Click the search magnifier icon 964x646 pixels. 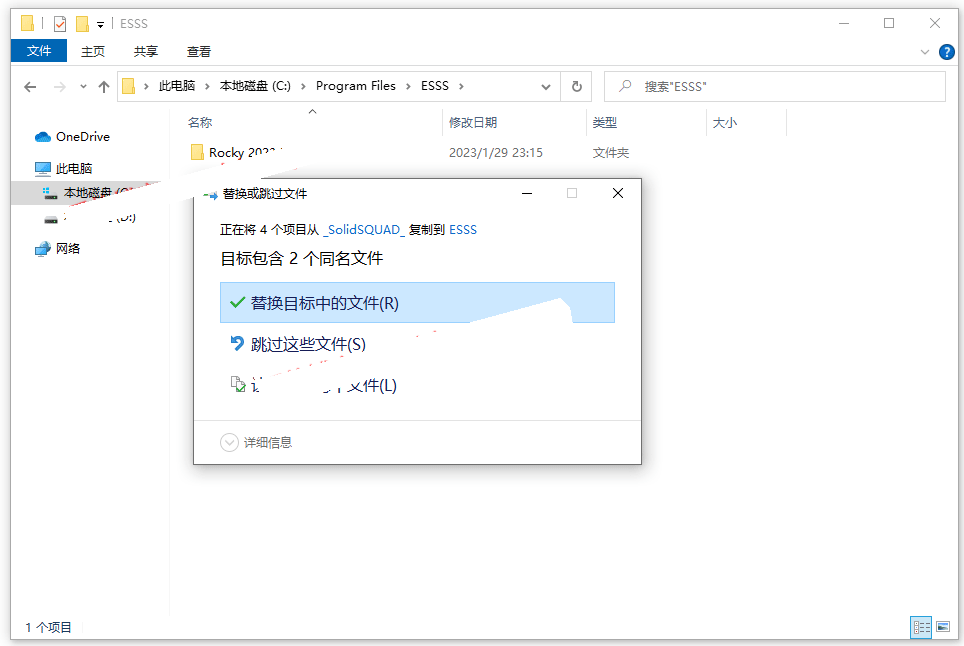point(625,86)
